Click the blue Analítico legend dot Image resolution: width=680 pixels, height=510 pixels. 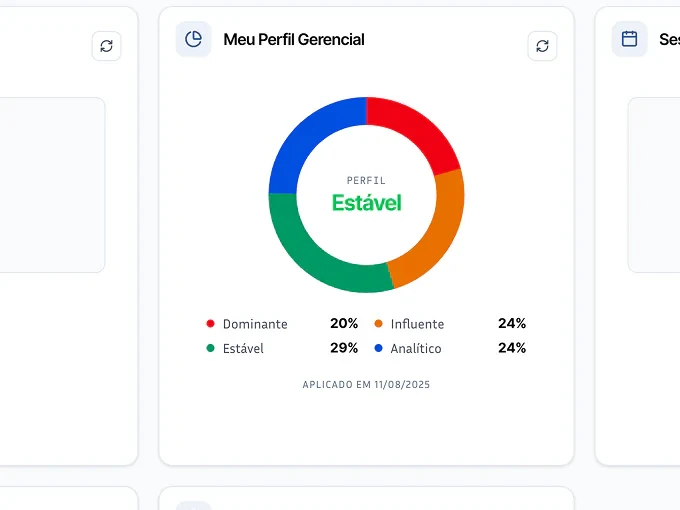[378, 348]
